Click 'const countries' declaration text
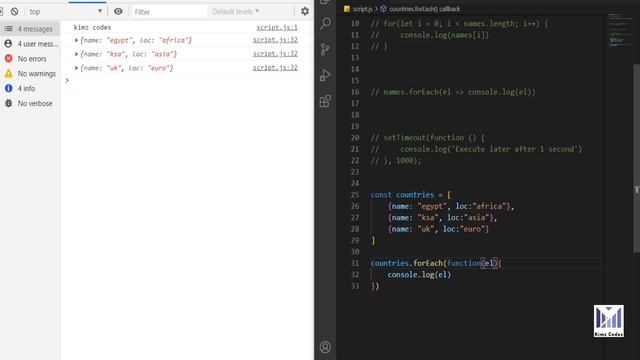Image resolution: width=640 pixels, height=360 pixels. click(402, 195)
